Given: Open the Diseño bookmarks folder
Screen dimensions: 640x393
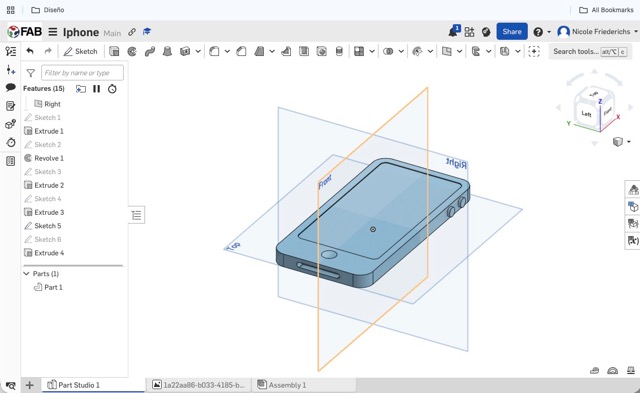Looking at the screenshot, I should click(48, 10).
